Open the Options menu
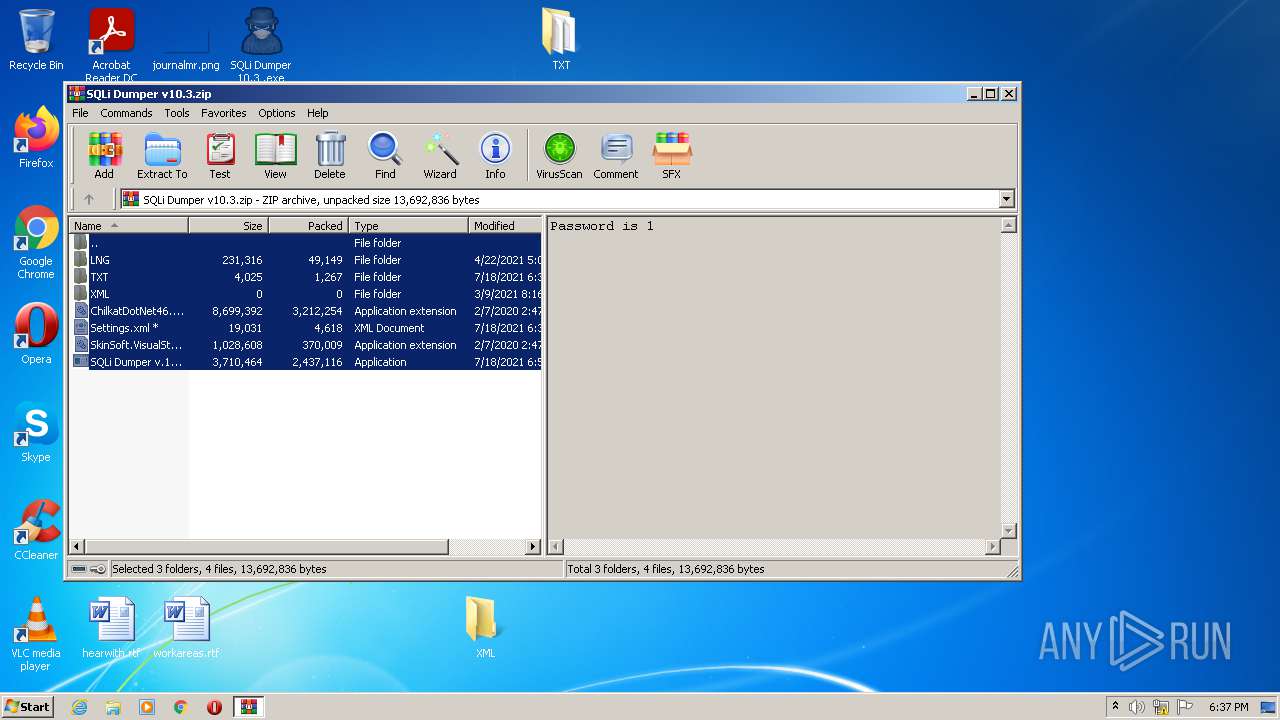 tap(277, 113)
